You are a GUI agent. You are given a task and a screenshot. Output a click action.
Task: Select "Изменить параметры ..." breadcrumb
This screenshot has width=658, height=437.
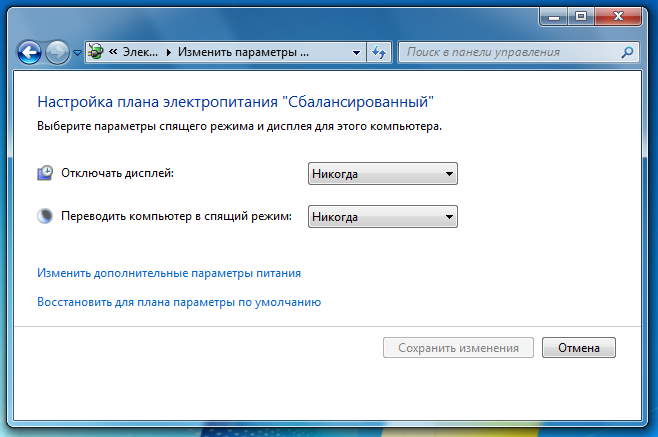point(243,52)
